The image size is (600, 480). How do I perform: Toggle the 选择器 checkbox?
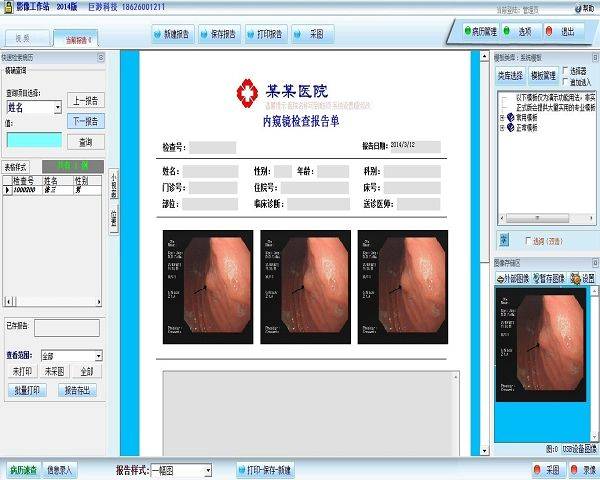pyautogui.click(x=565, y=71)
